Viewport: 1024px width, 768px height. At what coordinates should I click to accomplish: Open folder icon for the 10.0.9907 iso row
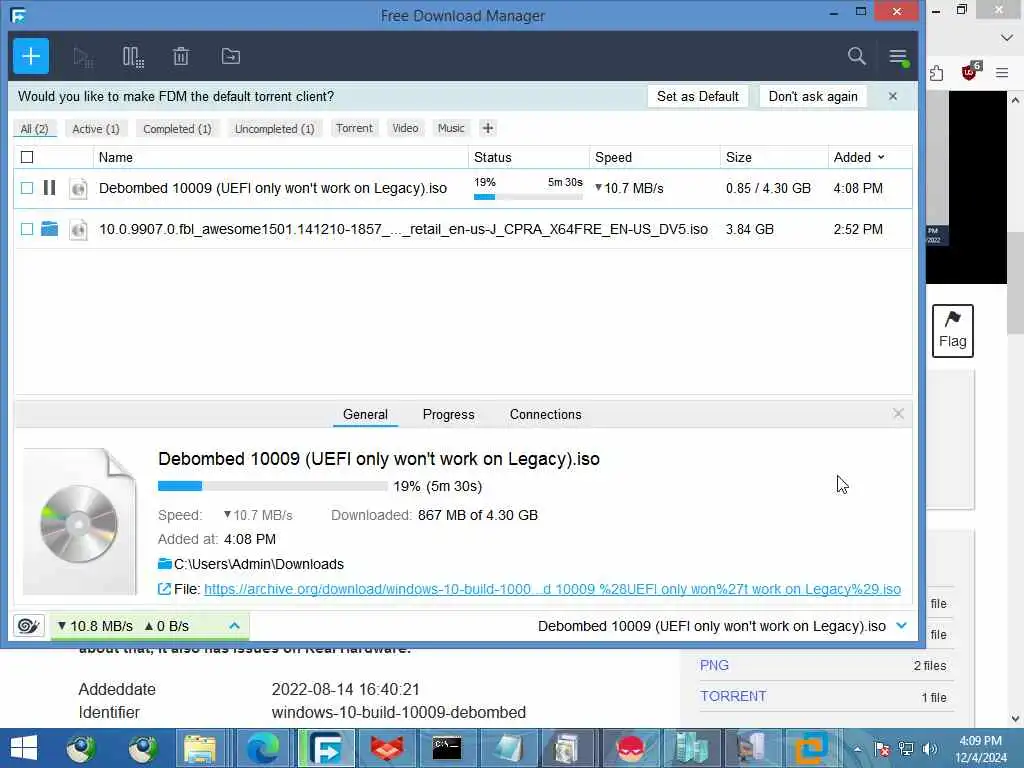[50, 229]
